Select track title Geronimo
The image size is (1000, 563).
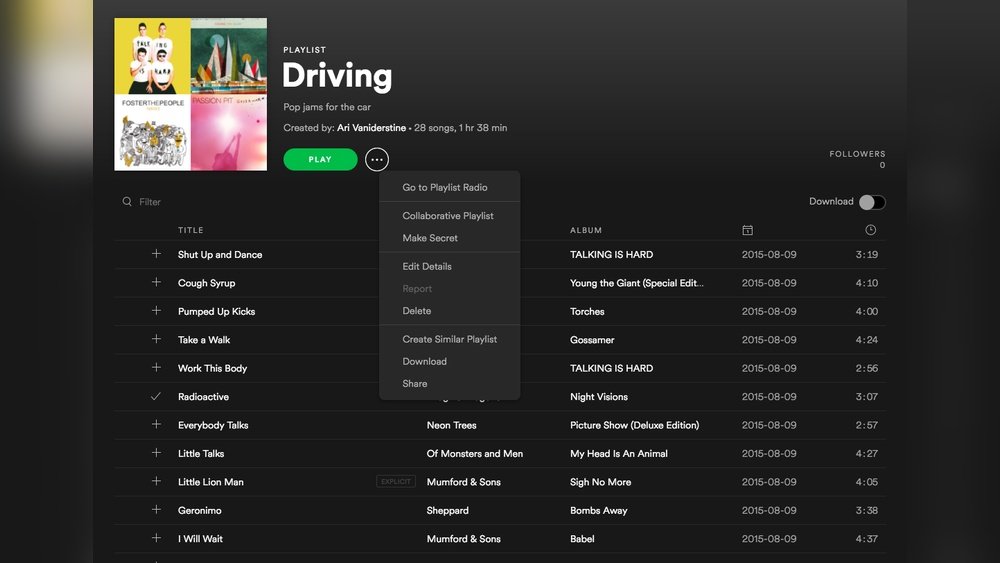pos(200,511)
